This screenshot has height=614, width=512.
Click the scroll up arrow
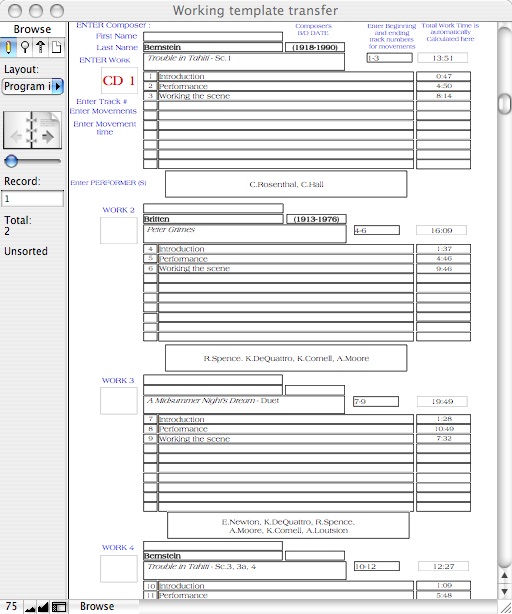click(x=504, y=576)
